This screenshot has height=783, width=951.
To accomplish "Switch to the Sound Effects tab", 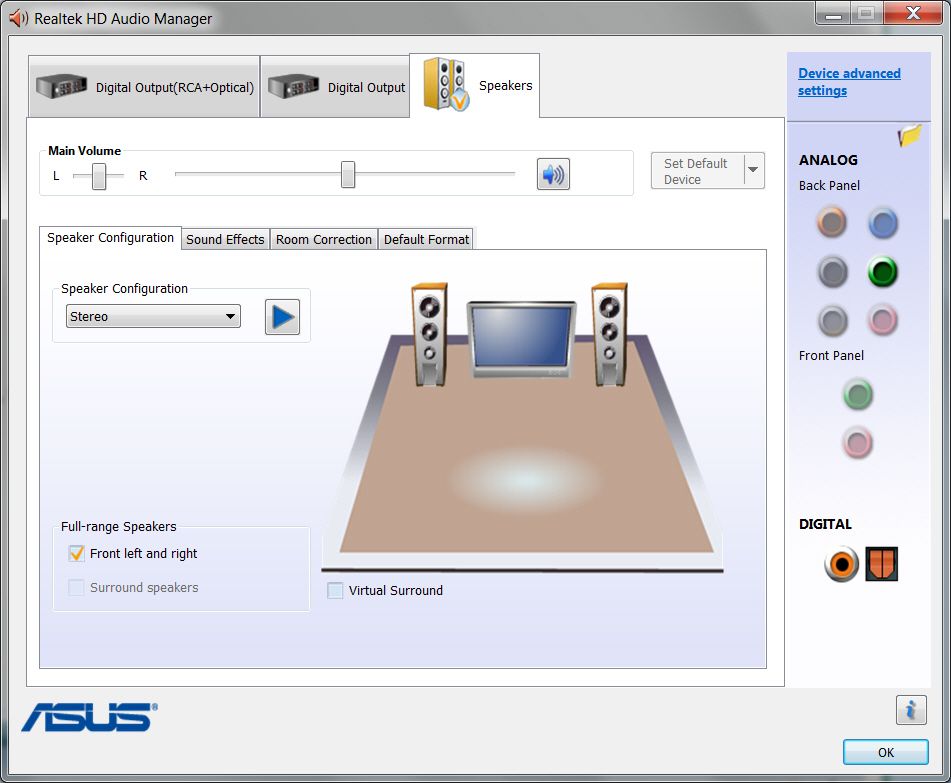I will pos(225,239).
